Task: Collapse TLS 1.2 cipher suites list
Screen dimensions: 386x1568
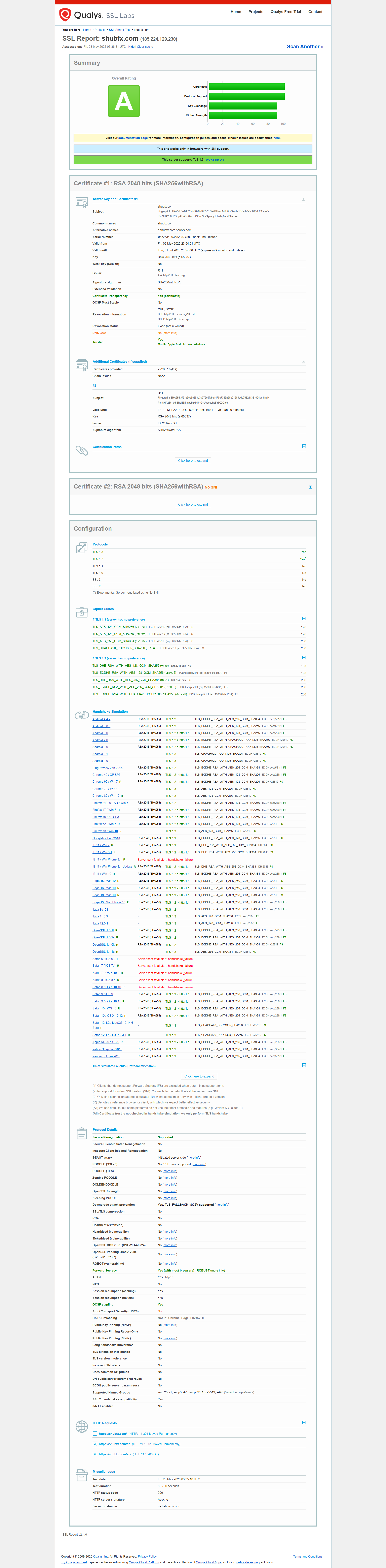Action: pyautogui.click(x=304, y=657)
